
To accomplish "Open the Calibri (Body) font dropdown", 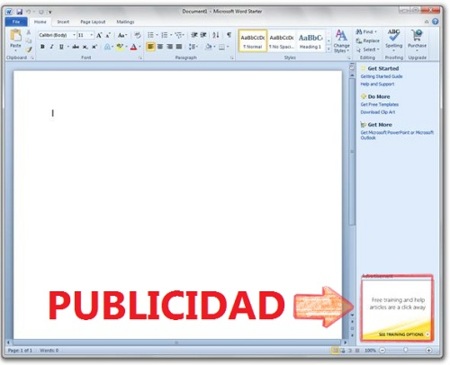I will [x=74, y=35].
